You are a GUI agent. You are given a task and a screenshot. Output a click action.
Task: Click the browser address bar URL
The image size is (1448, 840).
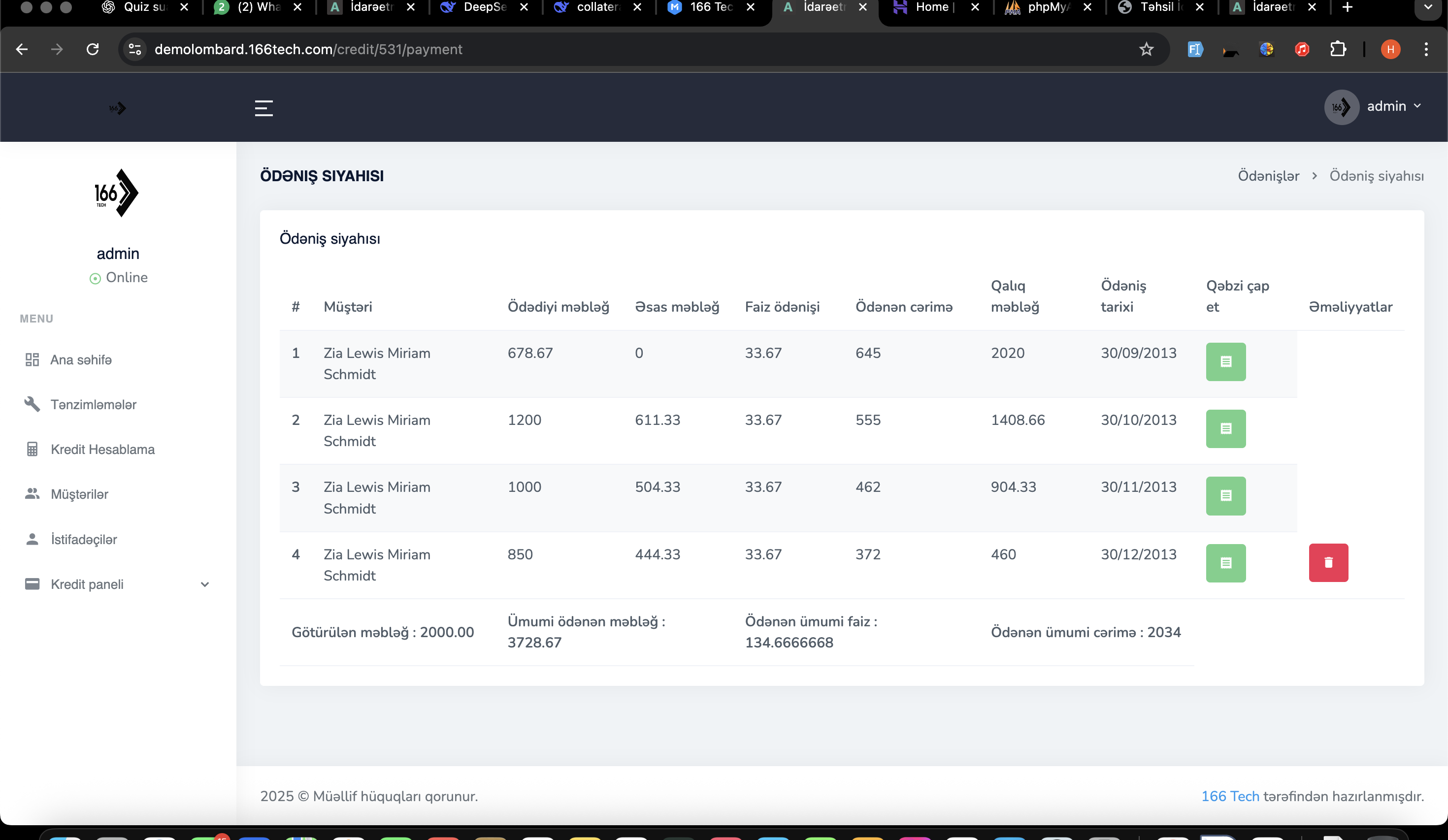tap(308, 49)
